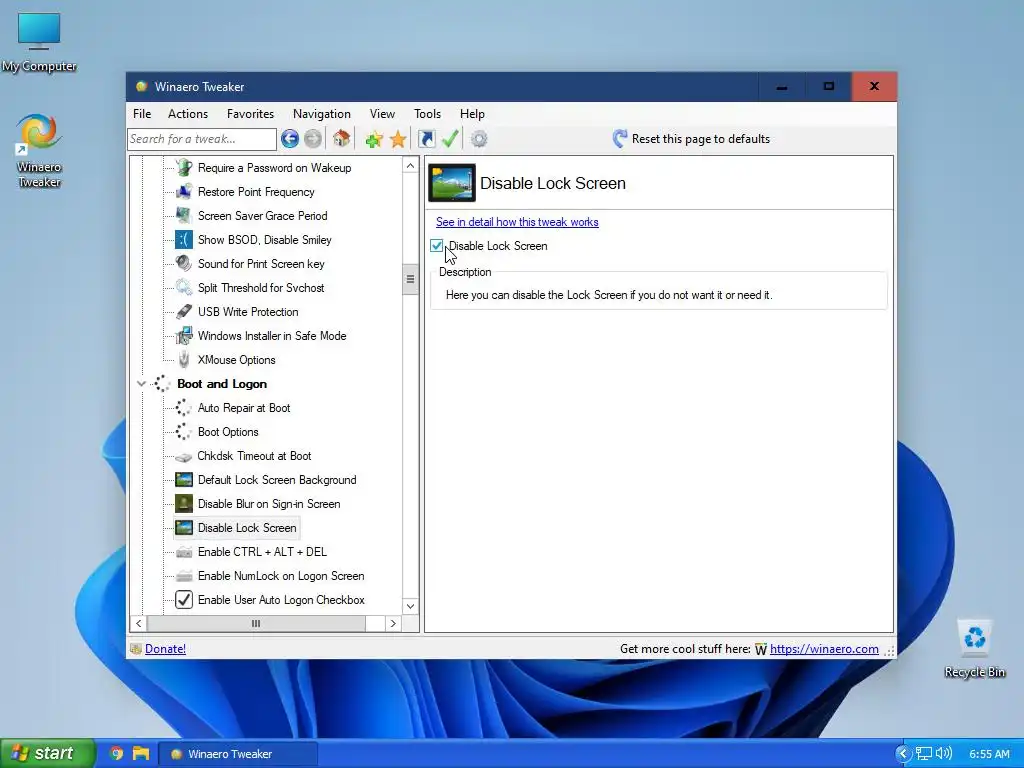The height and width of the screenshot is (768, 1024).
Task: Open the View menu
Action: coord(382,114)
